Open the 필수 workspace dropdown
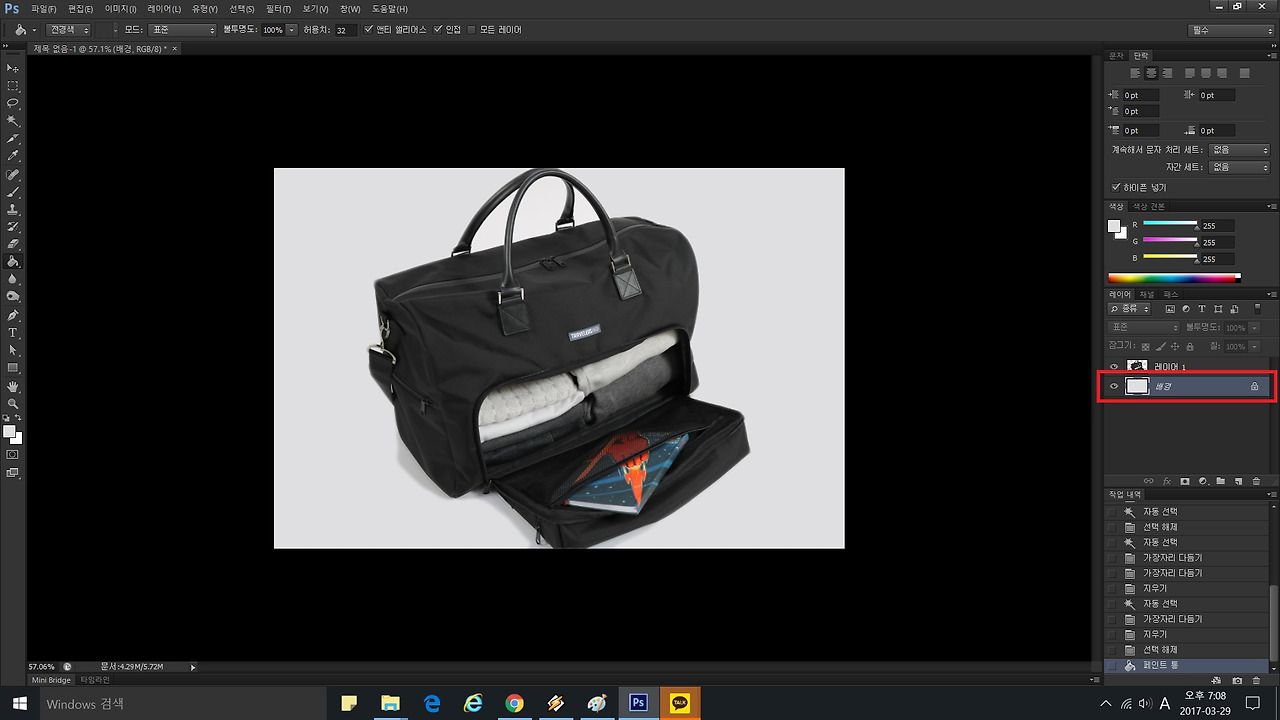Image resolution: width=1280 pixels, height=720 pixels. [1232, 30]
